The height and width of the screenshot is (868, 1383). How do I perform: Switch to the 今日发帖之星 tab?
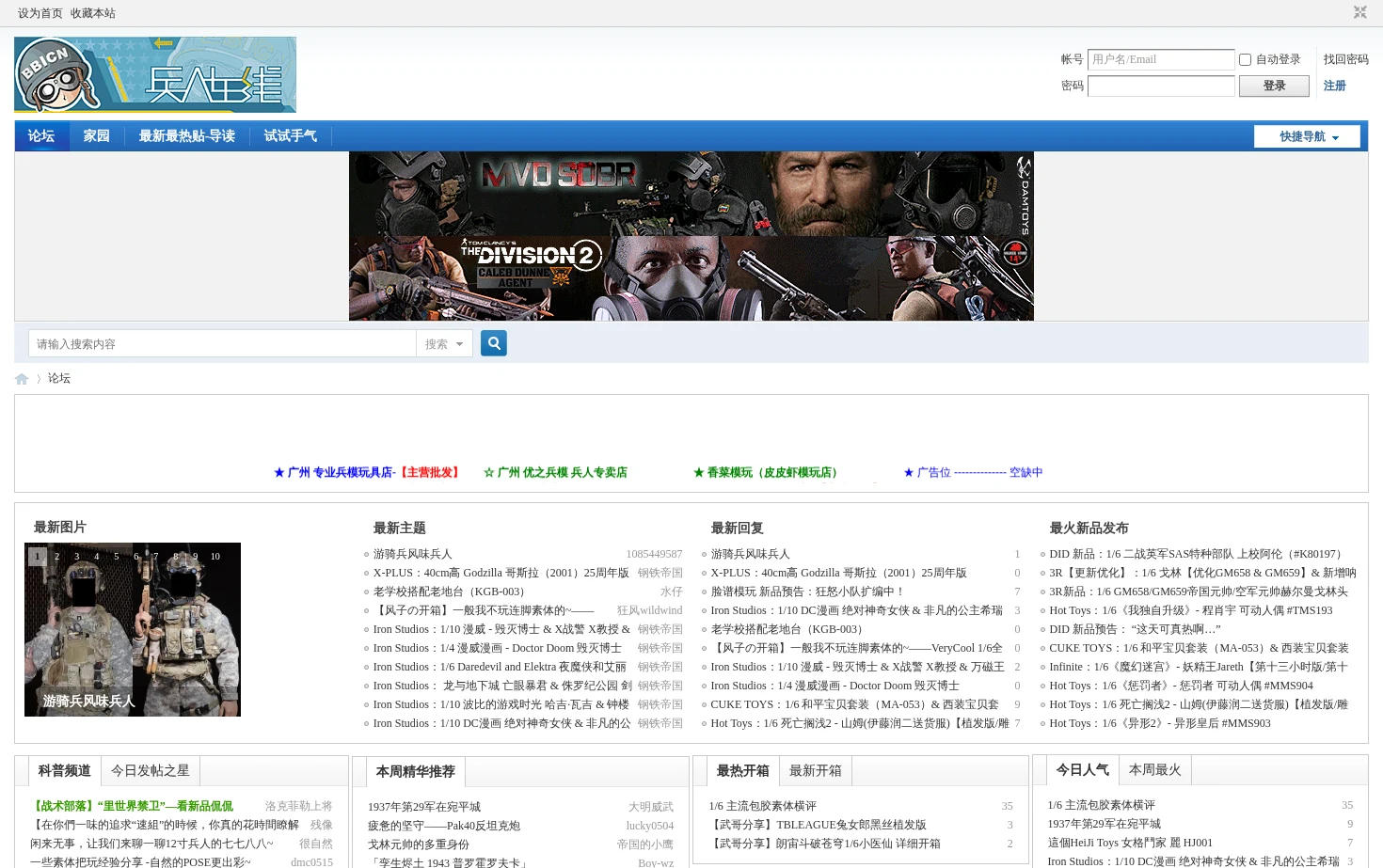[x=151, y=770]
